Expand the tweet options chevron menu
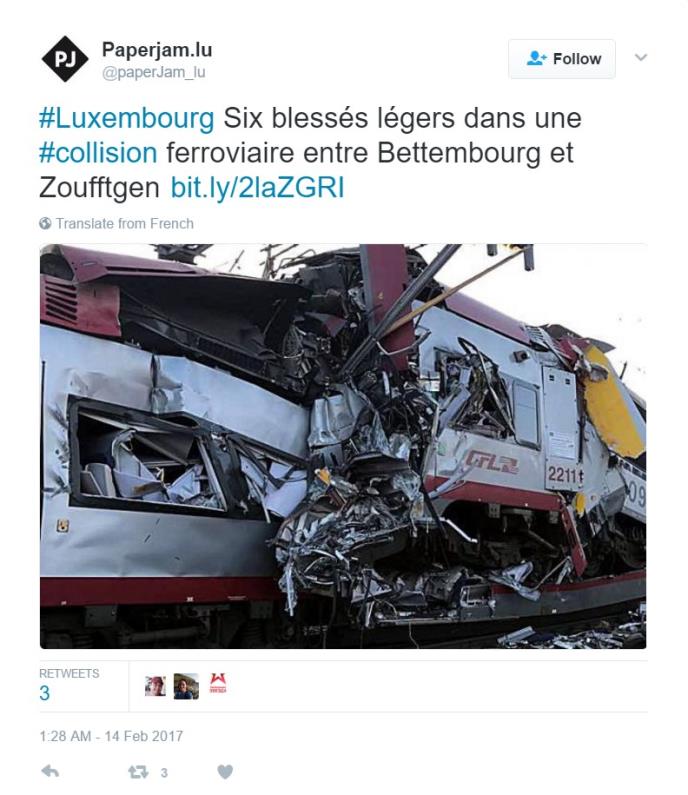Image resolution: width=688 pixels, height=795 pixels. click(x=641, y=57)
